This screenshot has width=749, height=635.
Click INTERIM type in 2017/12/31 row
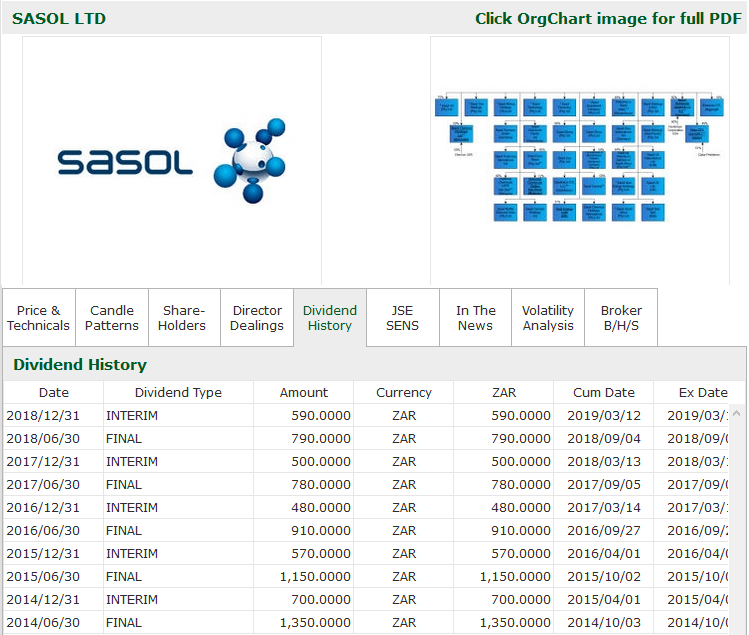point(178,461)
